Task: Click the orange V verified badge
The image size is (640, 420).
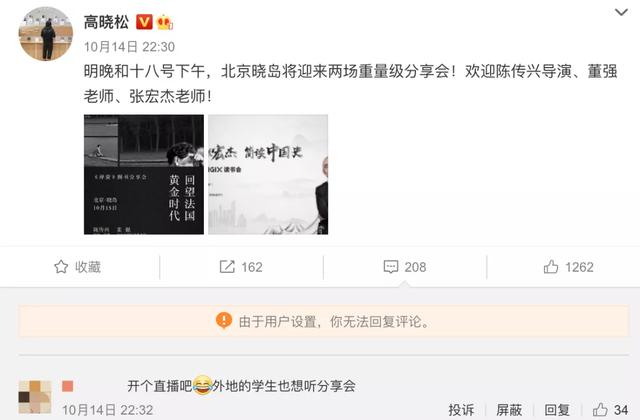Action: pyautogui.click(x=144, y=22)
